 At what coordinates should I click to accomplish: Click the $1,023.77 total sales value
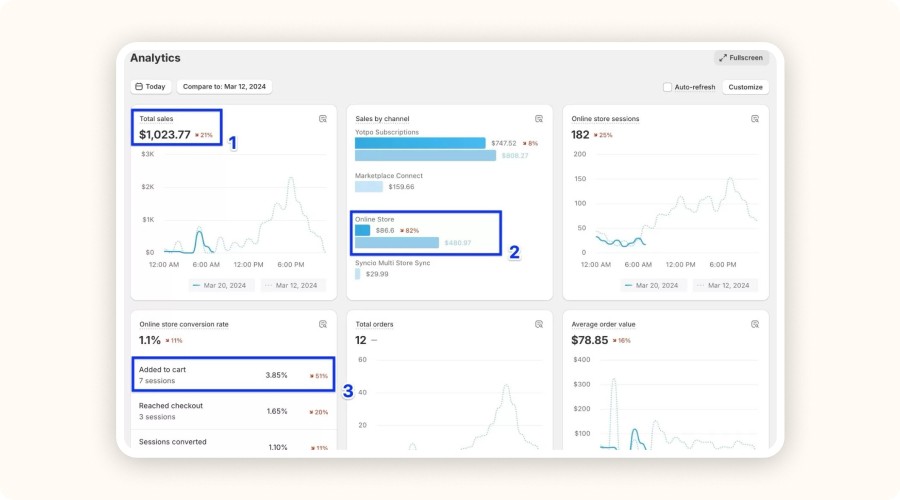tap(165, 135)
